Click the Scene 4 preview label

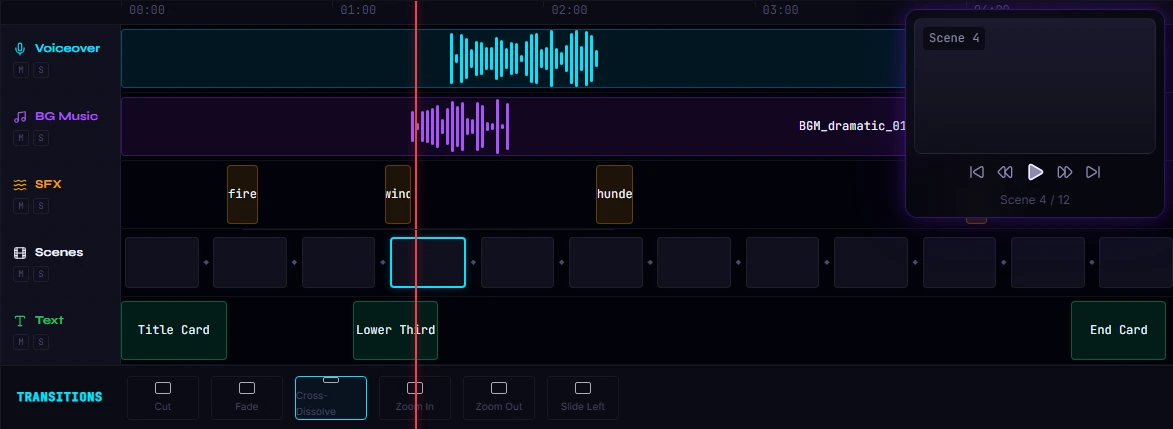tap(954, 38)
